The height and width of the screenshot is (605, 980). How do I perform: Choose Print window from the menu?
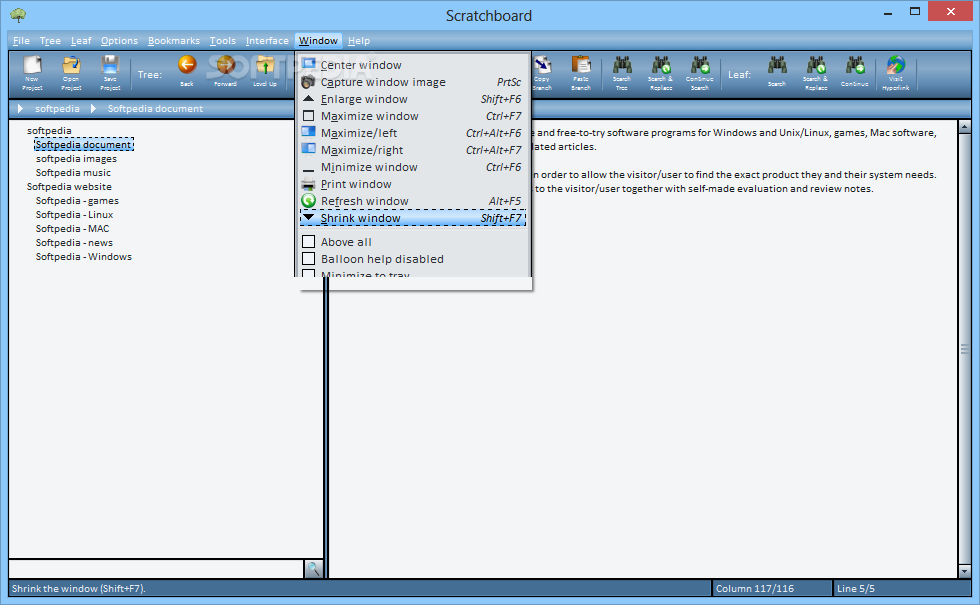pos(413,184)
